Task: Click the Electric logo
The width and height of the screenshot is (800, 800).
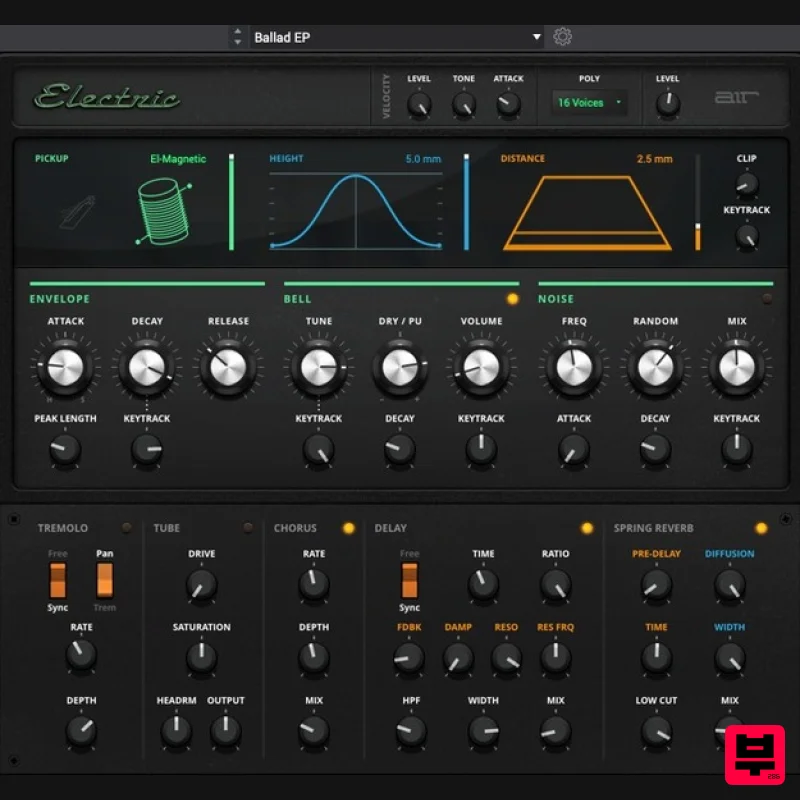Action: pyautogui.click(x=107, y=96)
